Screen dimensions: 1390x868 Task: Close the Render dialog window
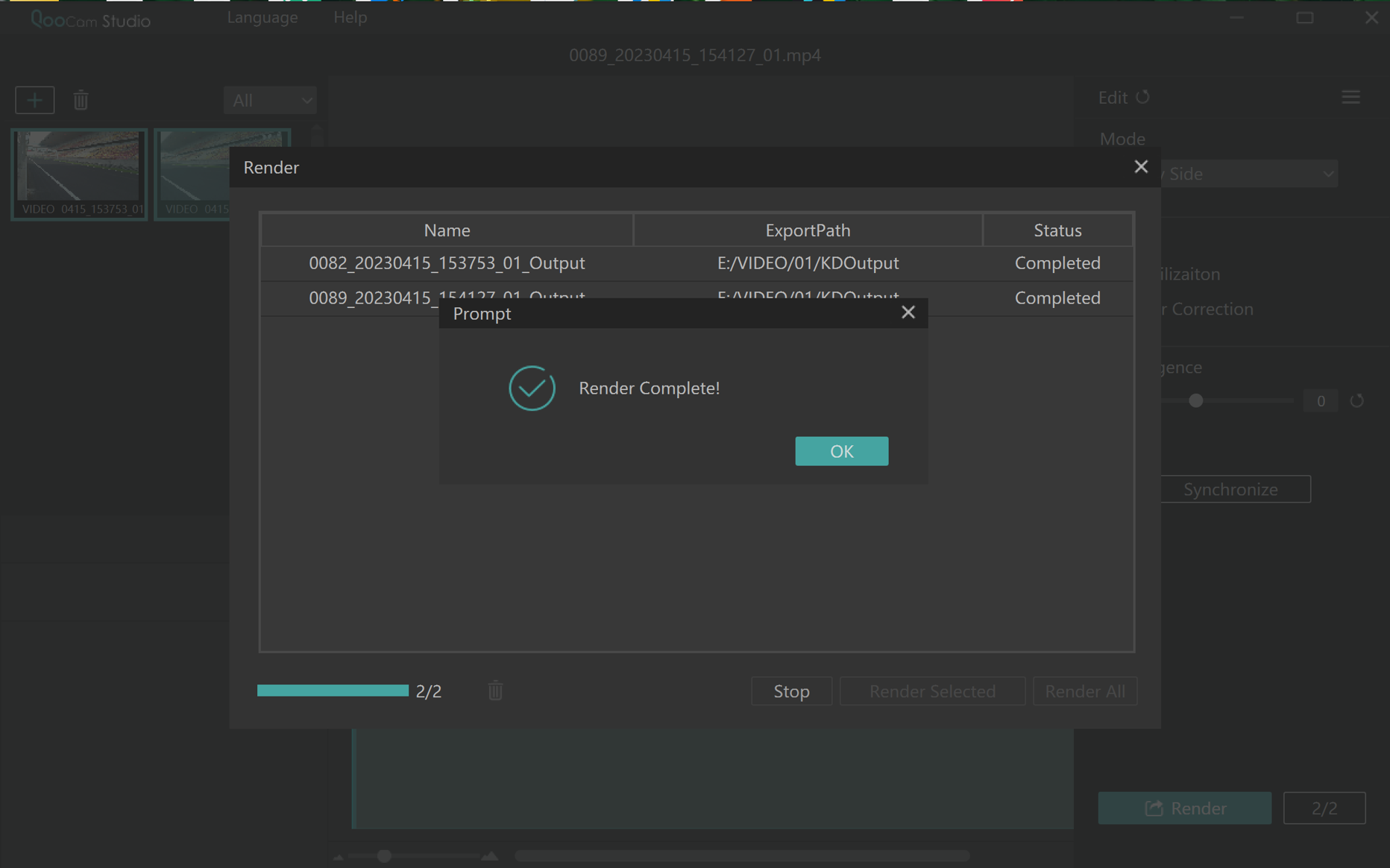tap(1140, 167)
